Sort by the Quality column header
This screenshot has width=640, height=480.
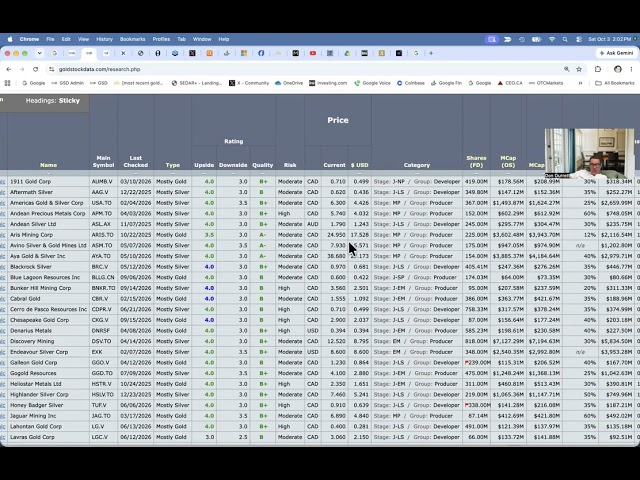[x=262, y=165]
